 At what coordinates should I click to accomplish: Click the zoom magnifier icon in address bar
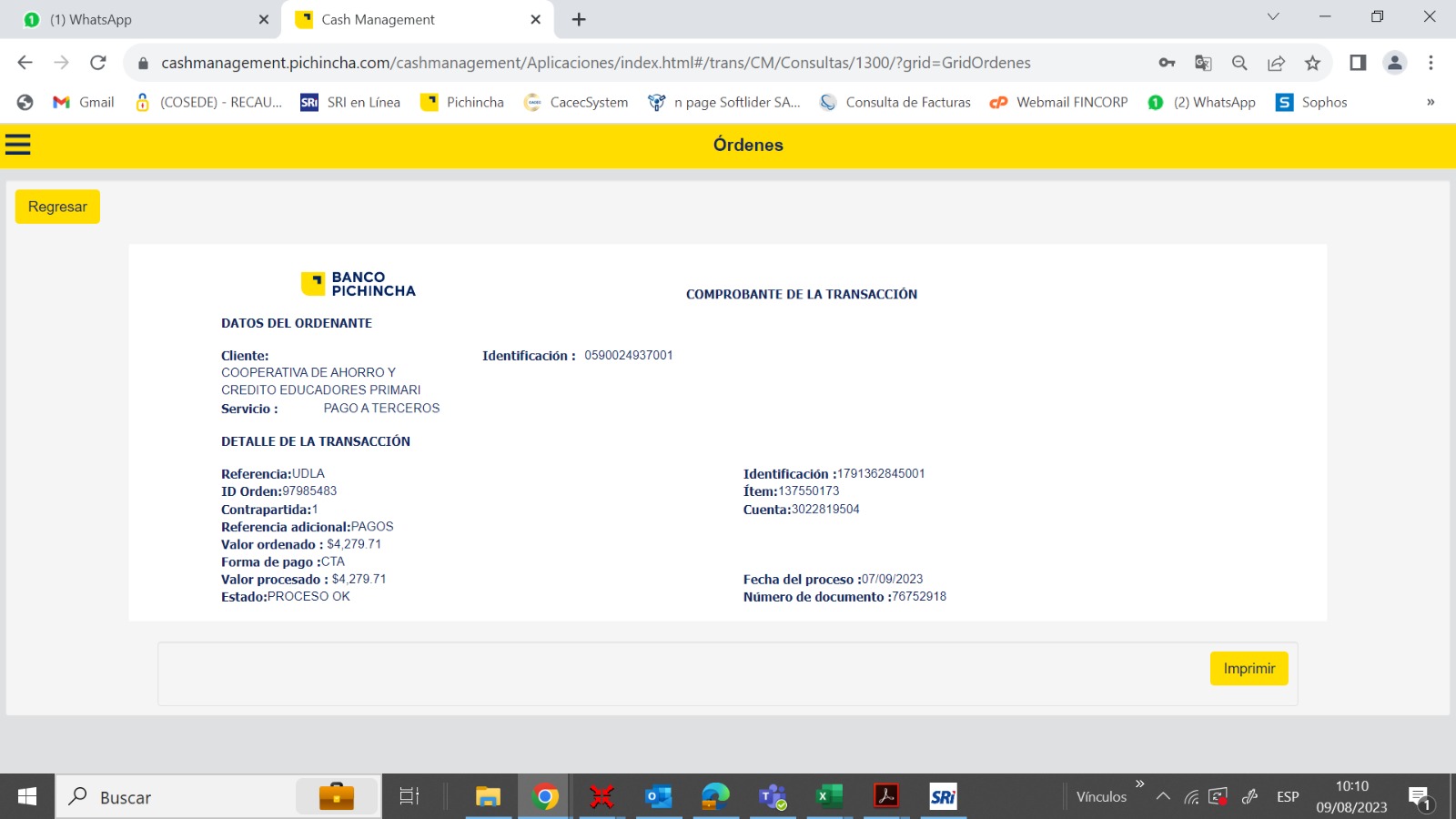point(1239,63)
